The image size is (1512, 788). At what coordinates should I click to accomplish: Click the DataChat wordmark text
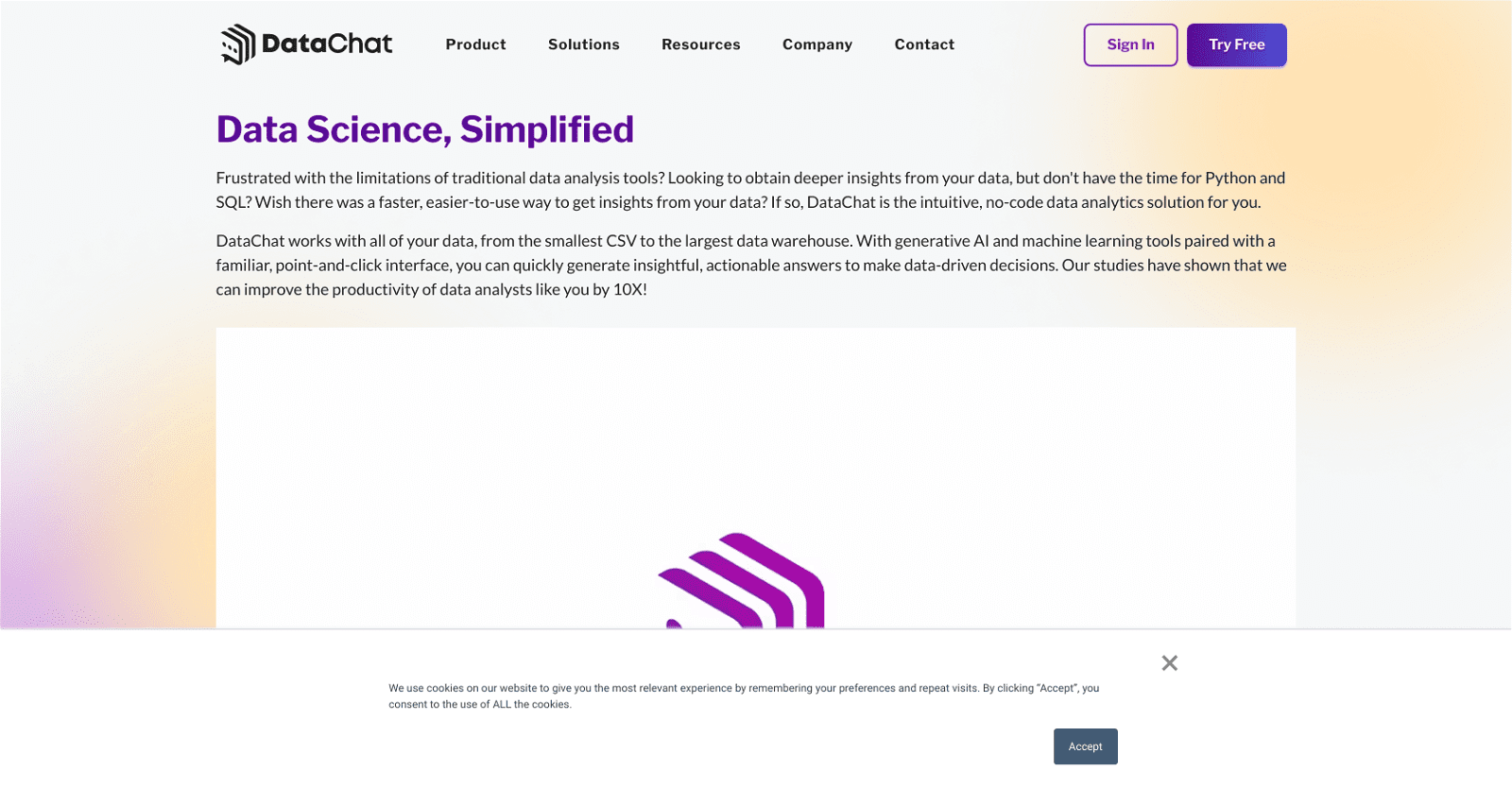coord(327,43)
